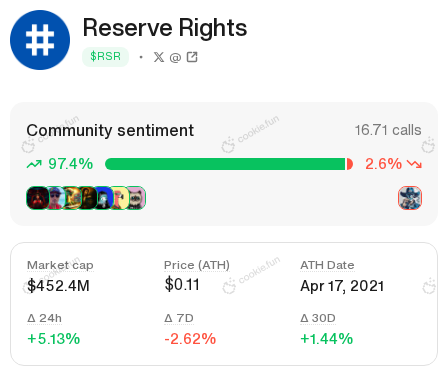Click the red end of sentiment bar

click(350, 164)
